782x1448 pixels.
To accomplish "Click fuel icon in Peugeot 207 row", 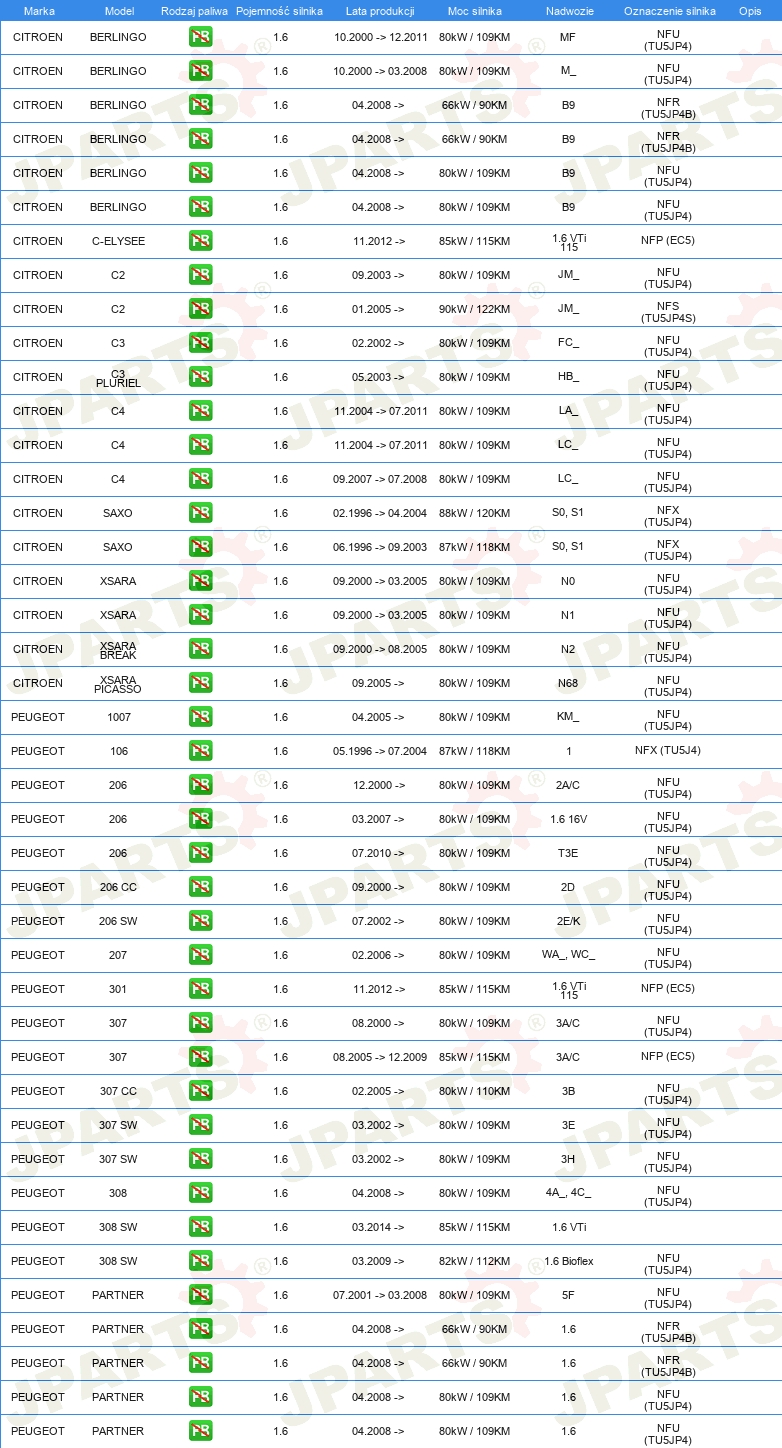I will click(200, 955).
